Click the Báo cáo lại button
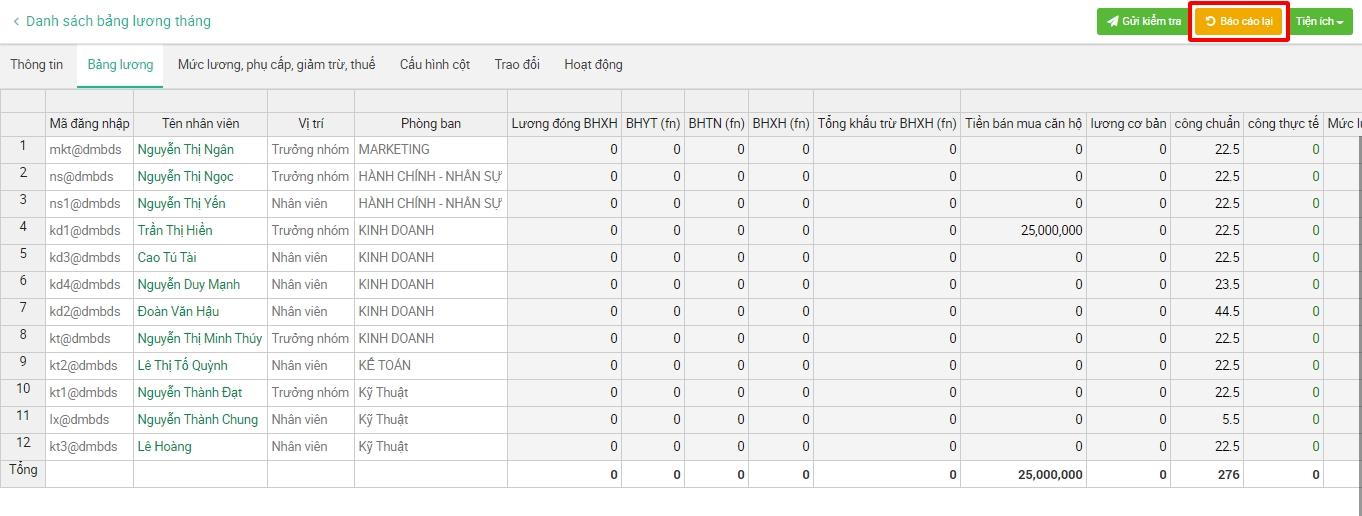Viewport: 1362px width, 516px height. coord(1238,21)
